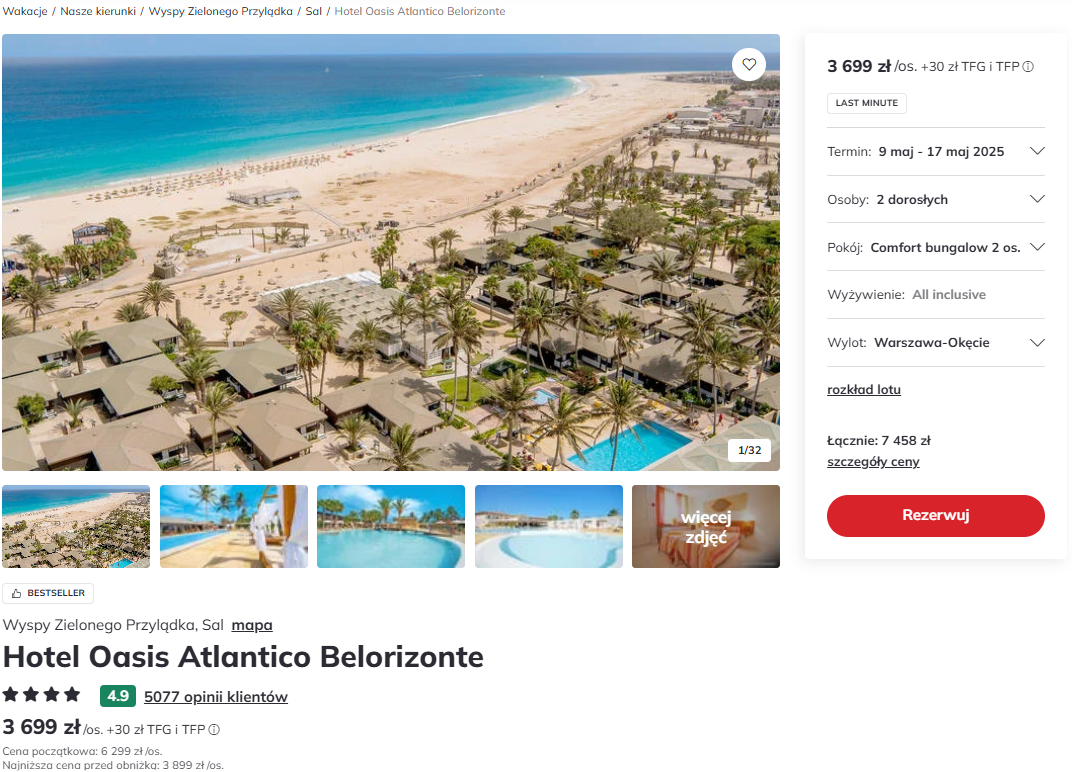Open Wyspy Zielonego Przylądka breadcrumb
This screenshot has width=1072, height=772.
[220, 11]
